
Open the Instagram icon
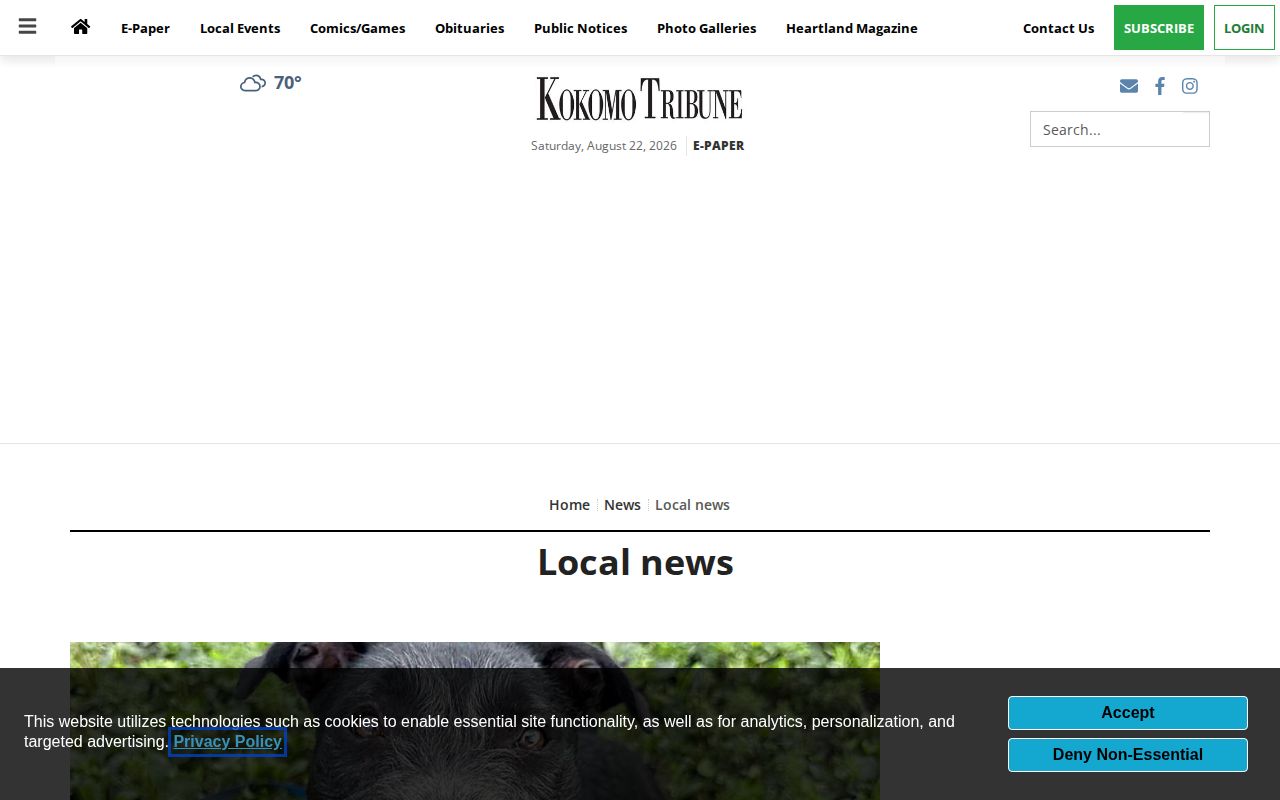pyautogui.click(x=1190, y=86)
